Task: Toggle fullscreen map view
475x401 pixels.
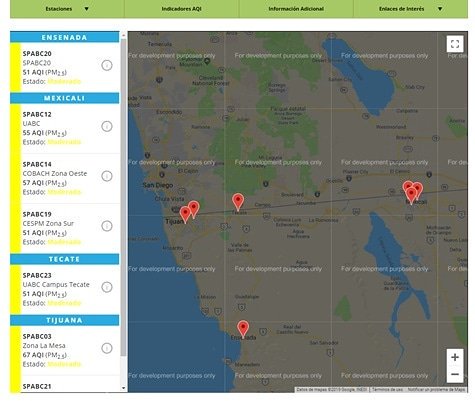Action: coord(455,44)
